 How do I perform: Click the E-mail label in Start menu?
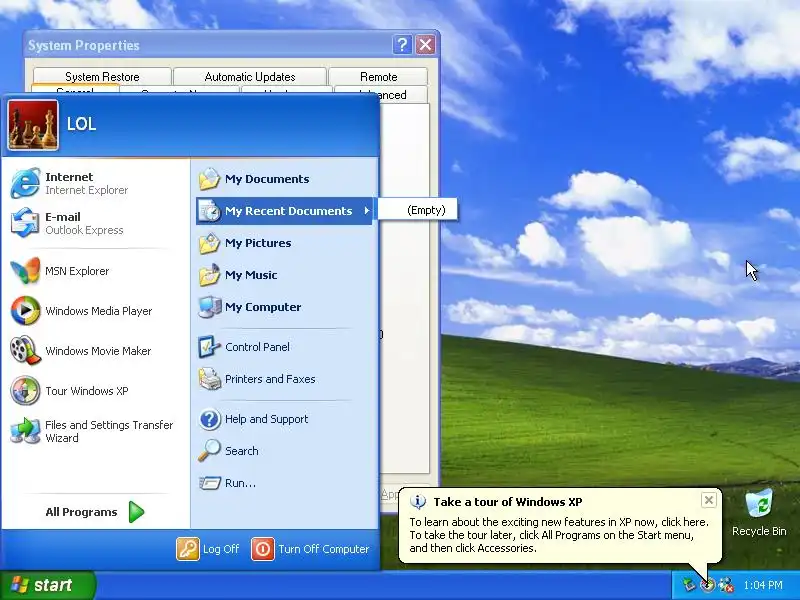point(63,217)
